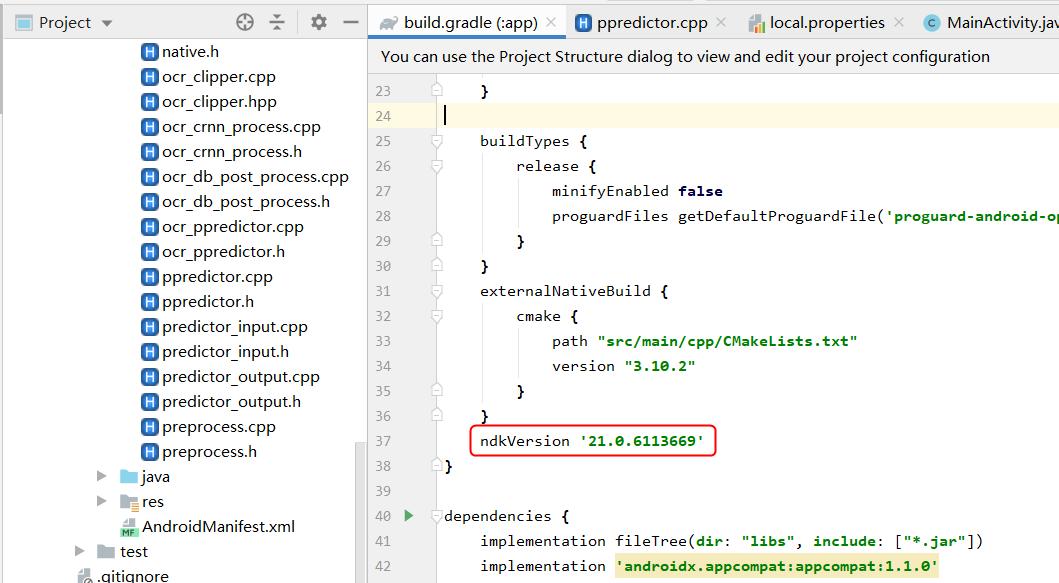Click the proguardFiles line
Image resolution: width=1059 pixels, height=583 pixels.
click(805, 216)
